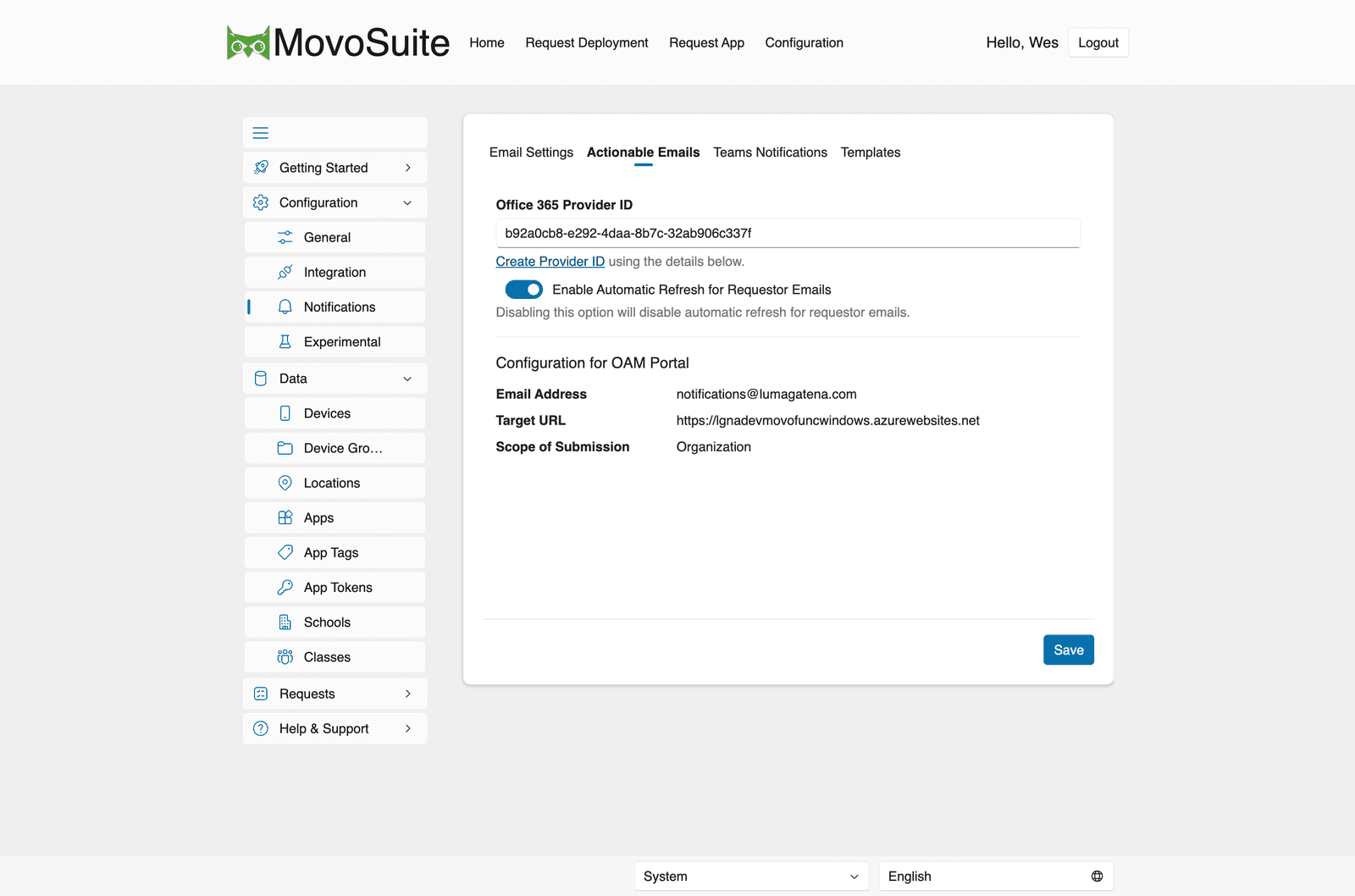Open the English language dropdown

tap(996, 877)
